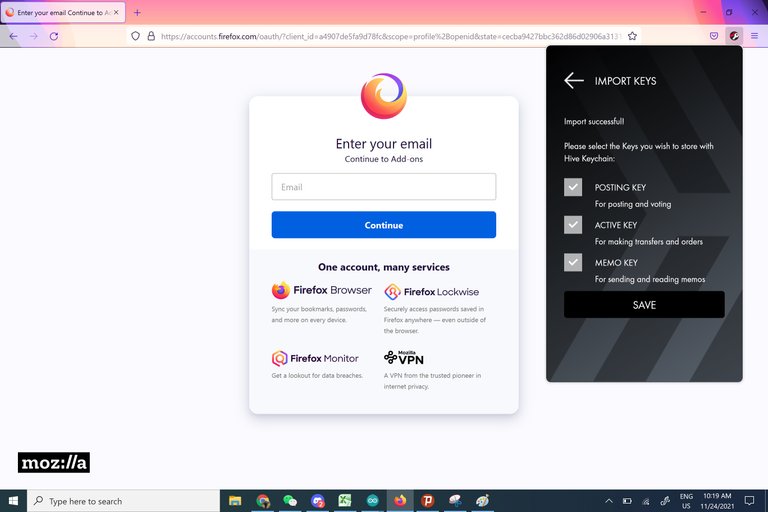Click the 'For sending and reading memos' text

coord(650,279)
